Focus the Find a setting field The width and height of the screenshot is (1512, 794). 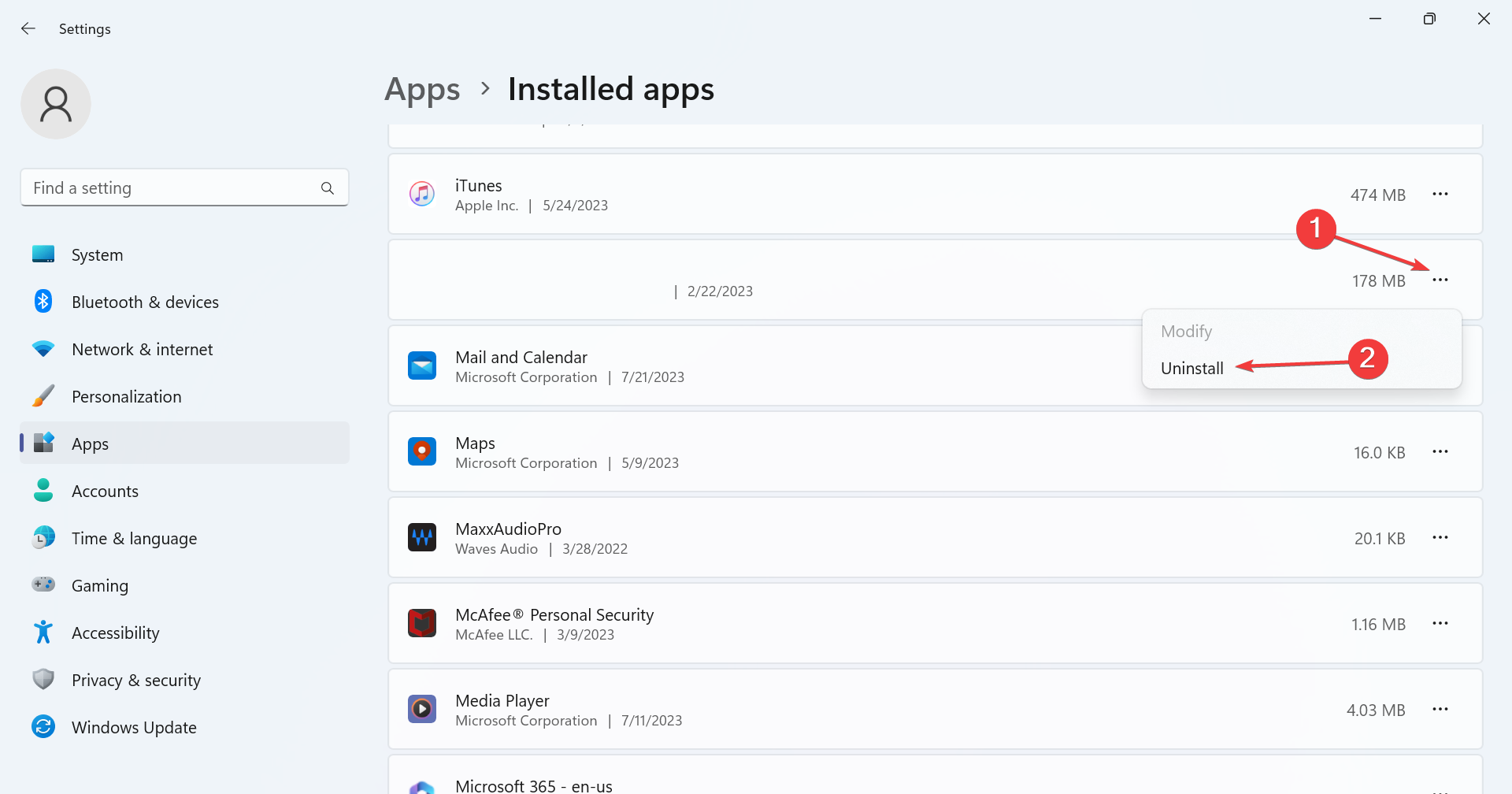point(184,187)
